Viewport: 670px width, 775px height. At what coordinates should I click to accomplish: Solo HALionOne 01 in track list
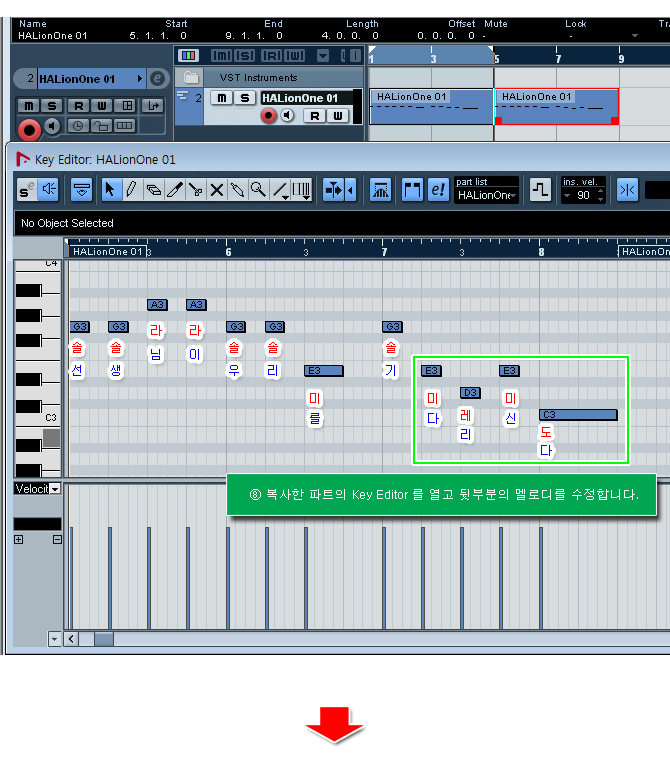(245, 98)
